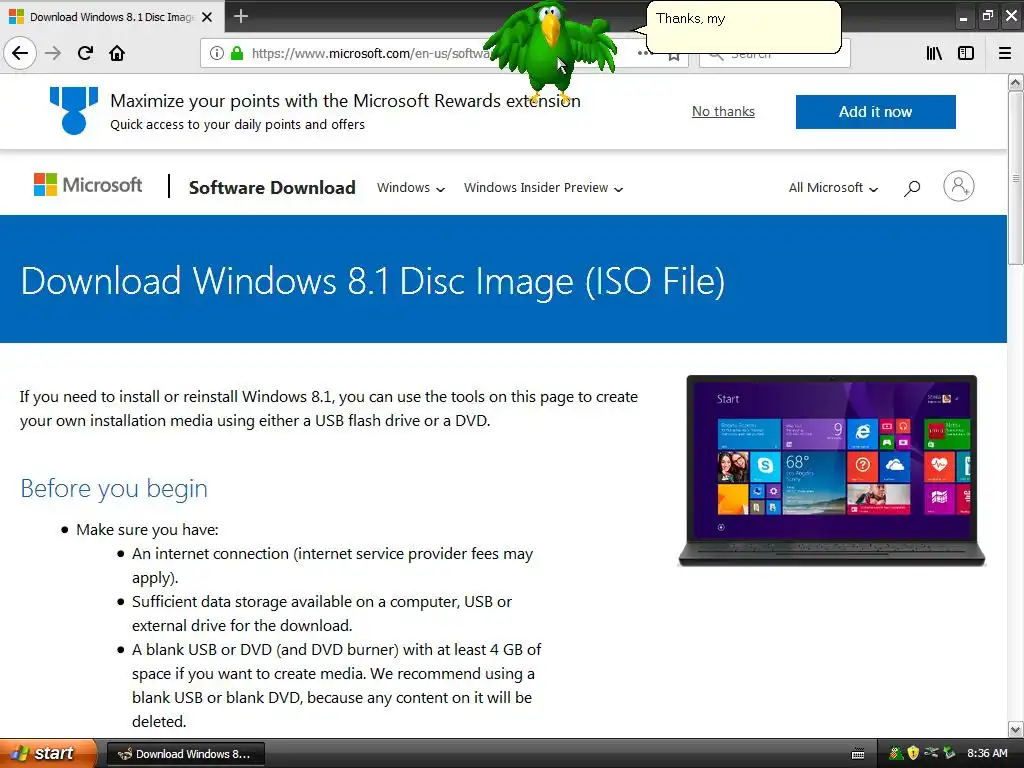
Task: Go back with the browser back arrow
Action: click(20, 53)
